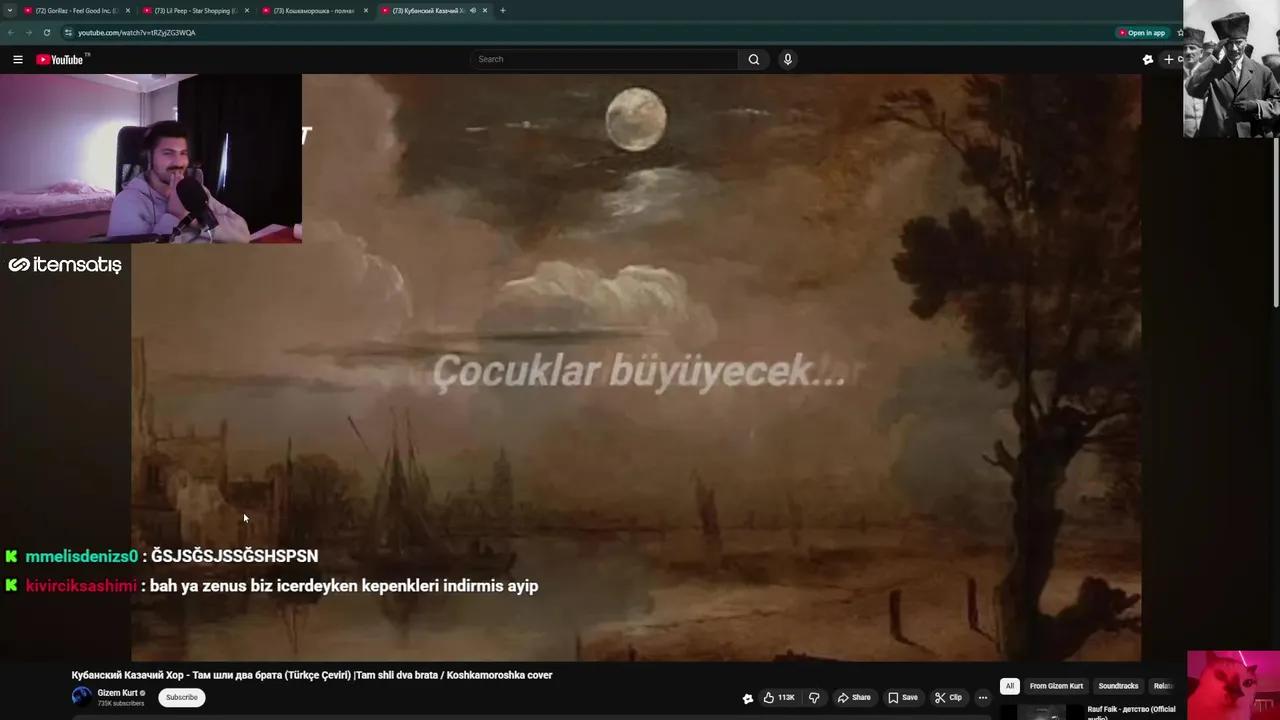1280x720 pixels.
Task: Click the 735K subscribers text
Action: 121,704
